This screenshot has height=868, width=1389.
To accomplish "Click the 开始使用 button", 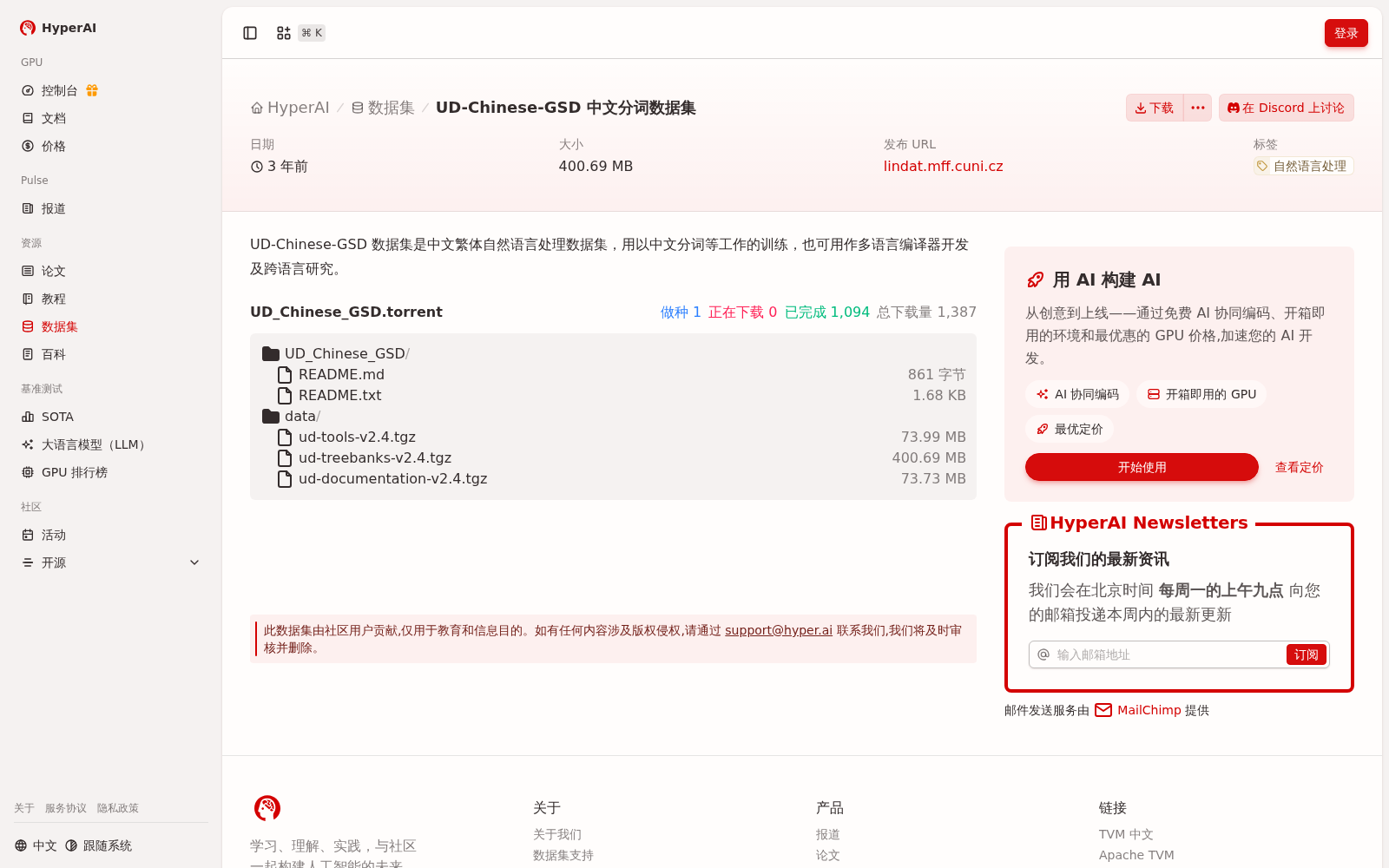I will pyautogui.click(x=1142, y=467).
